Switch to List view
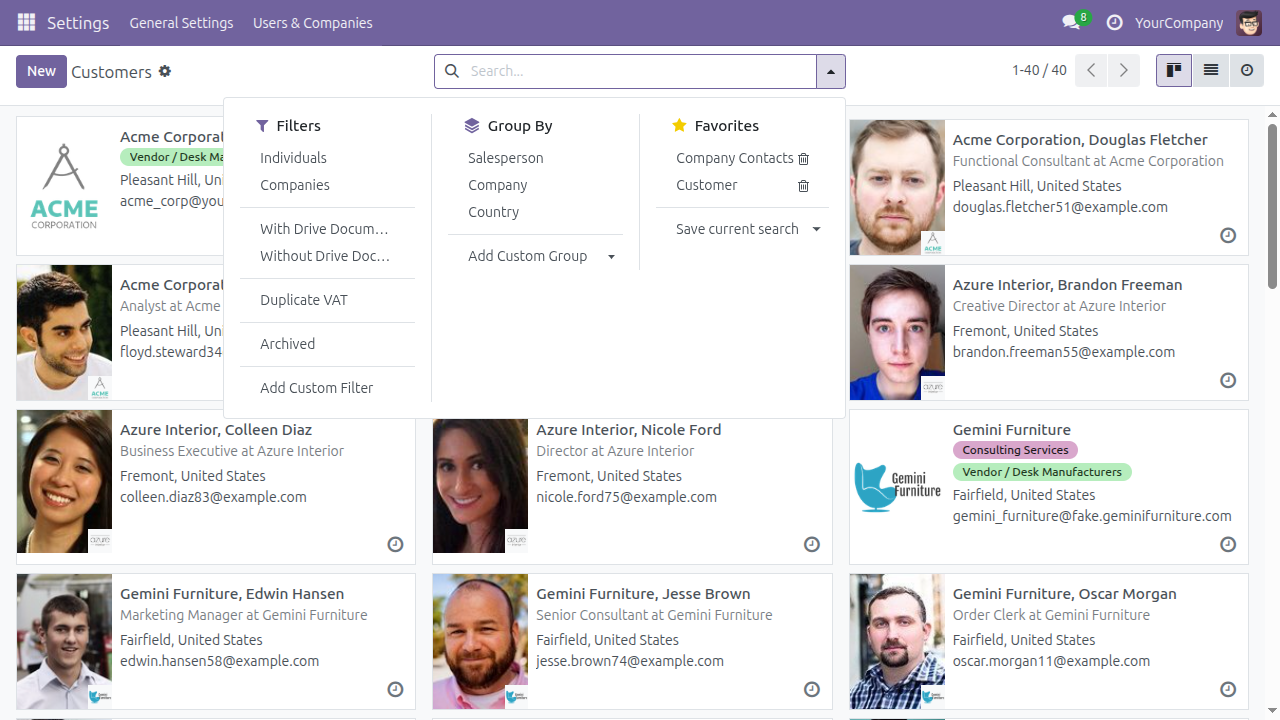The height and width of the screenshot is (720, 1280). [x=1211, y=71]
